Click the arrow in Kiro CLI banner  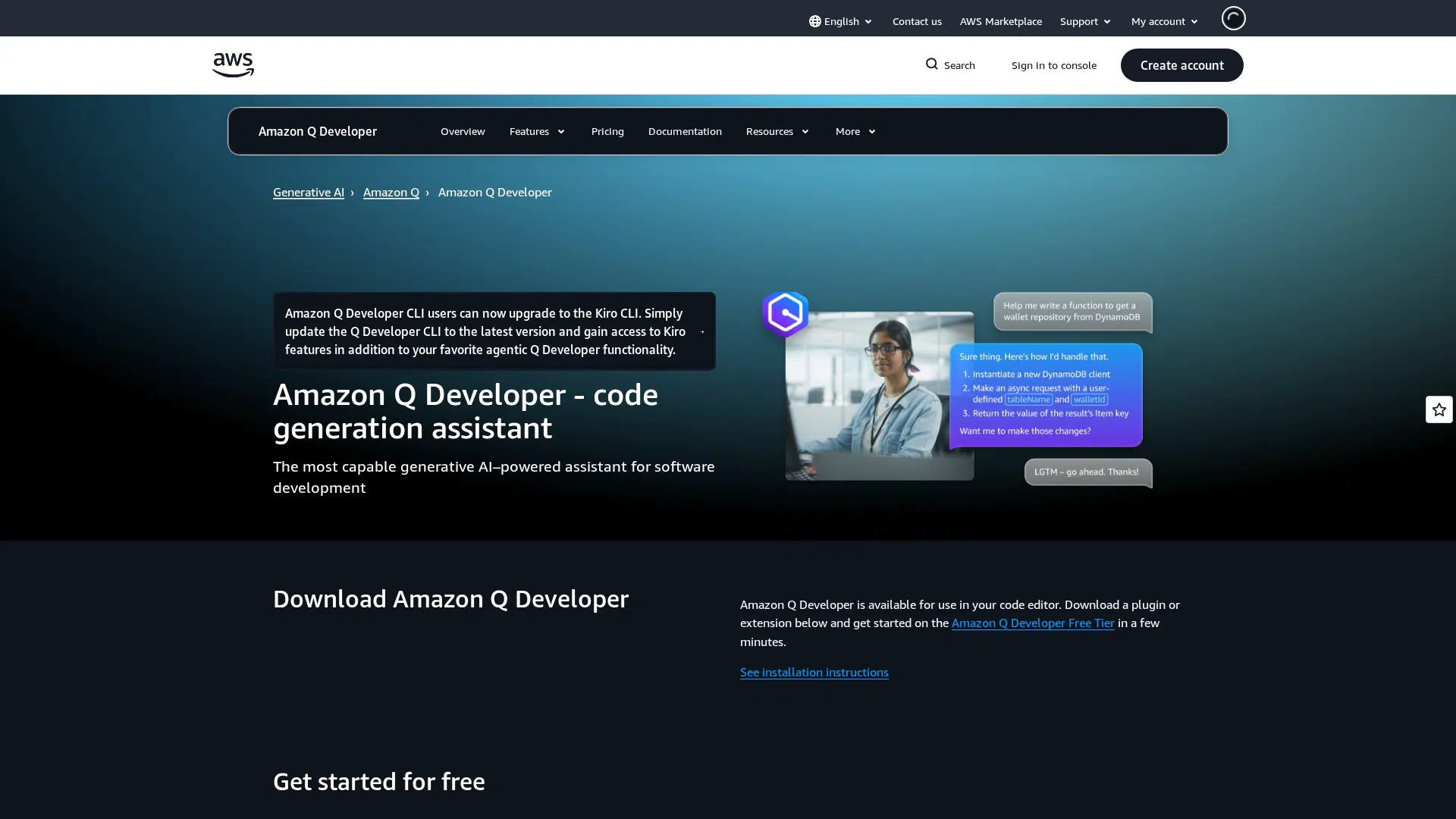[x=702, y=331]
